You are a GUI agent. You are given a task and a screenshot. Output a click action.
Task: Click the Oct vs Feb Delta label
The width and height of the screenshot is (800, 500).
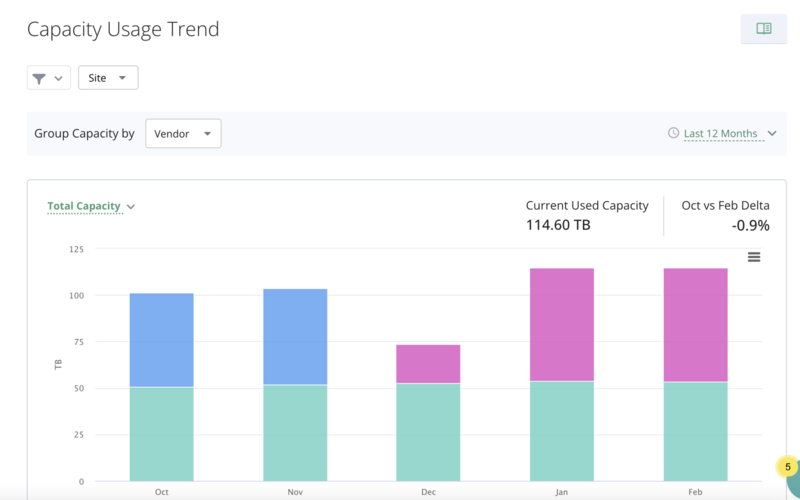pyautogui.click(x=726, y=206)
